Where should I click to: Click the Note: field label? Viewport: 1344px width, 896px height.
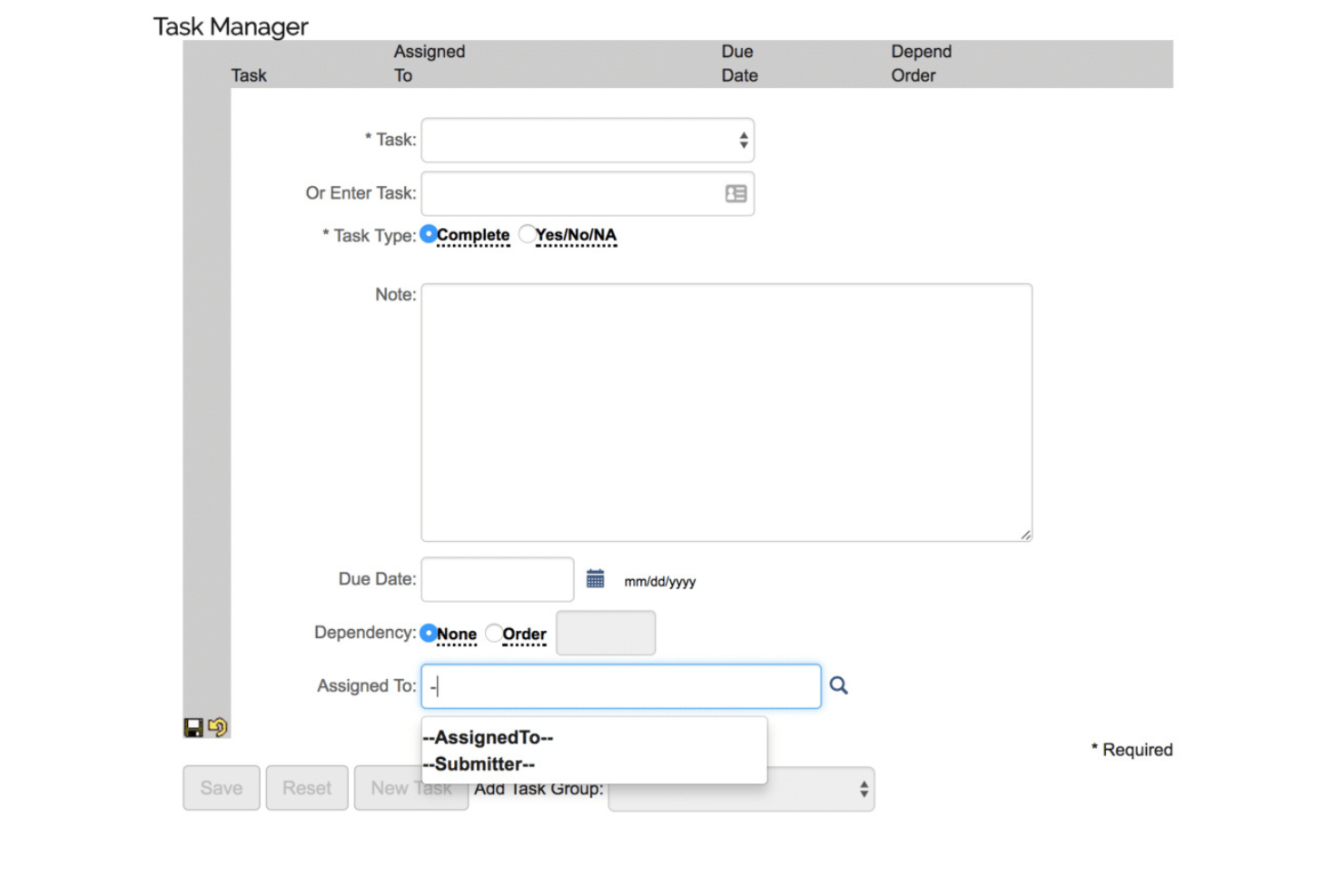pos(396,294)
